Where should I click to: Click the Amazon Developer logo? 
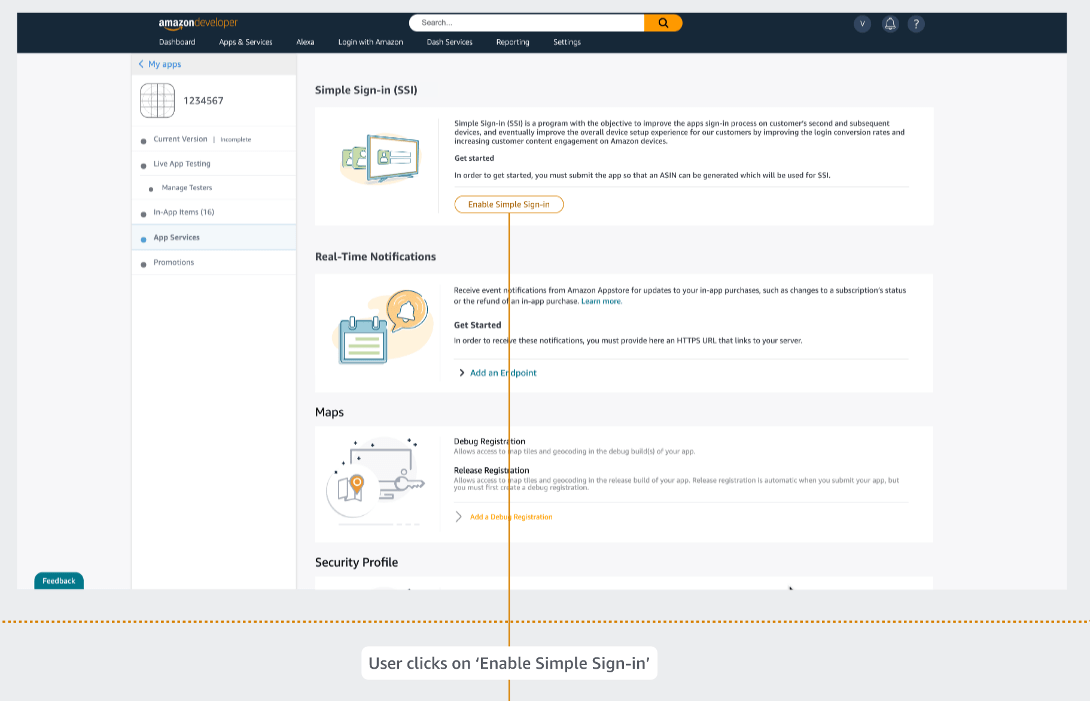click(198, 23)
